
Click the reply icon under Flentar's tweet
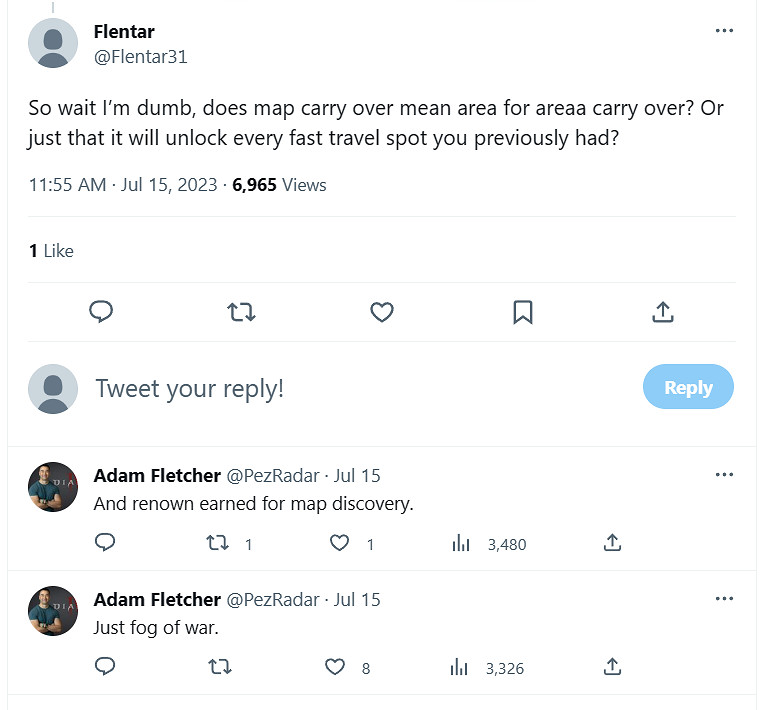(x=101, y=313)
